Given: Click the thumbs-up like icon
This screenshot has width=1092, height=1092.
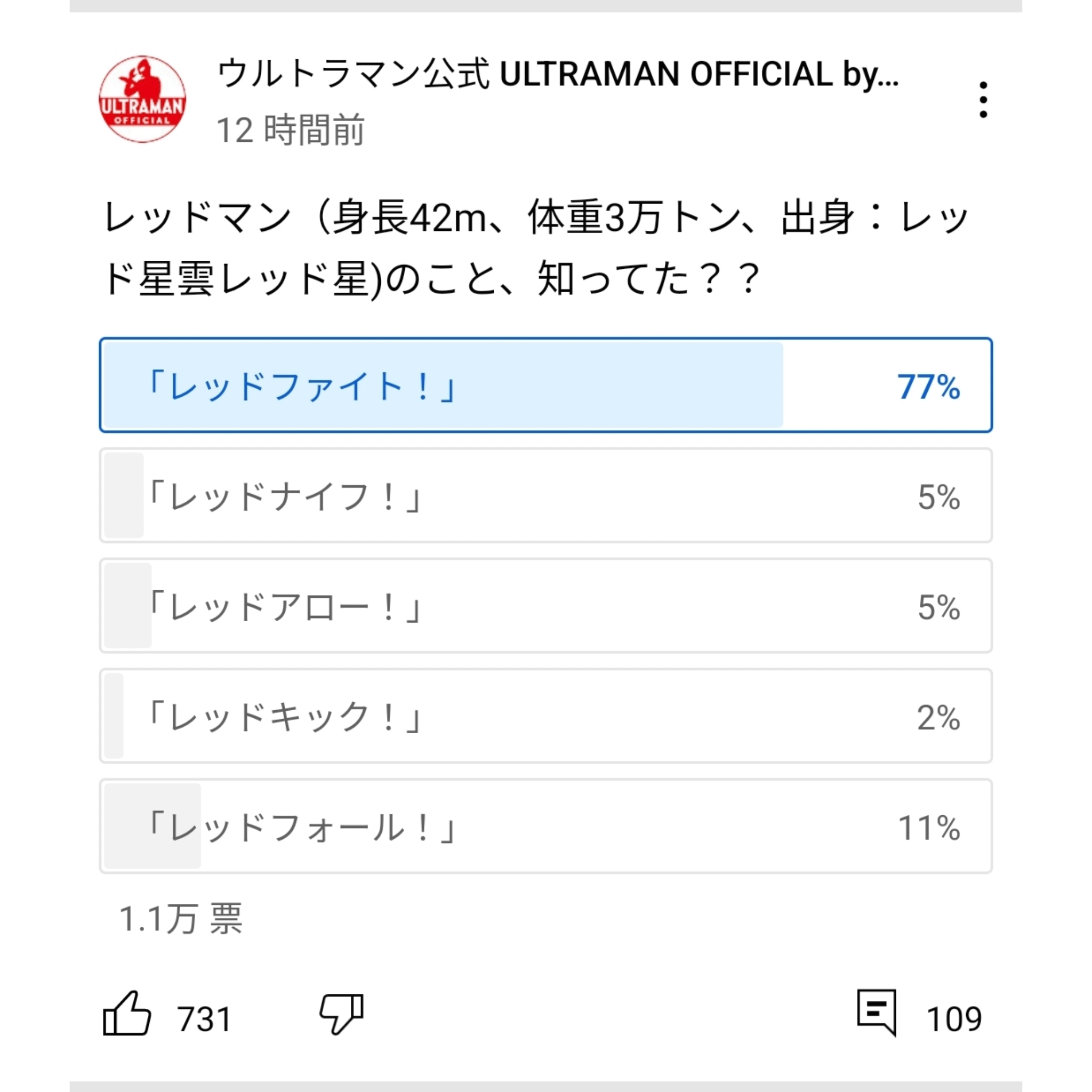Looking at the screenshot, I should point(127,1014).
